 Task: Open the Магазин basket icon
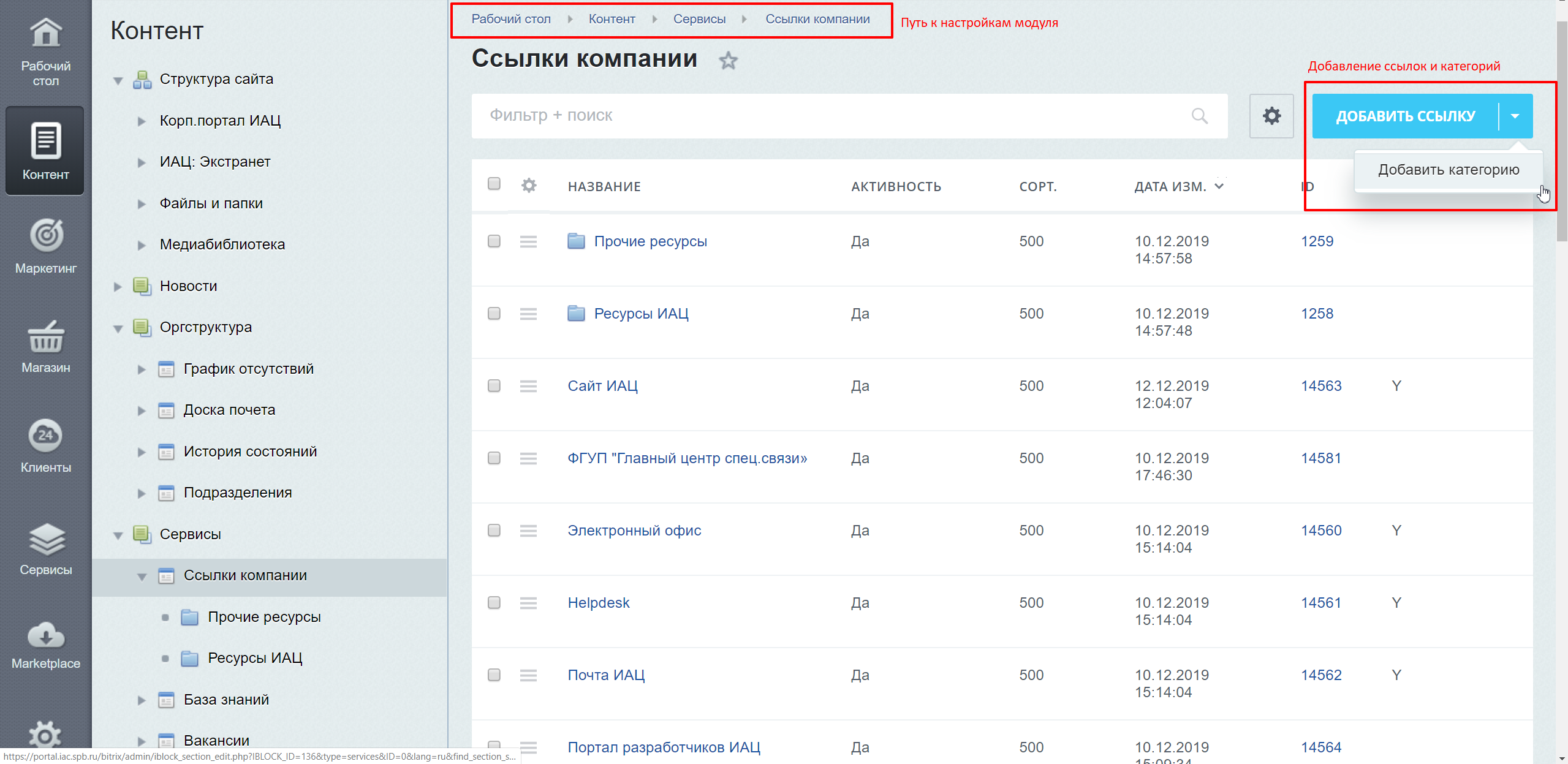point(46,336)
